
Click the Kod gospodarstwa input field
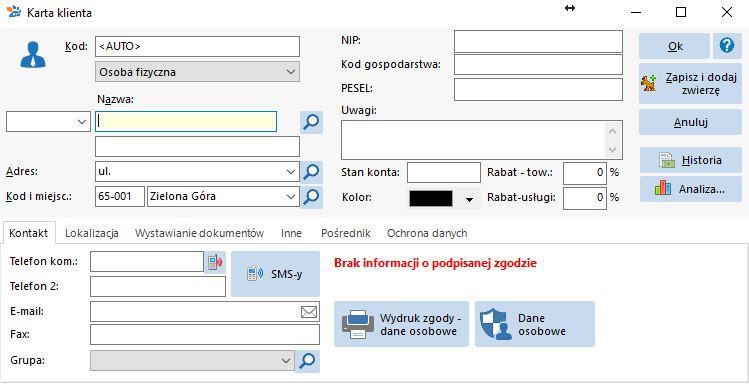pos(538,65)
